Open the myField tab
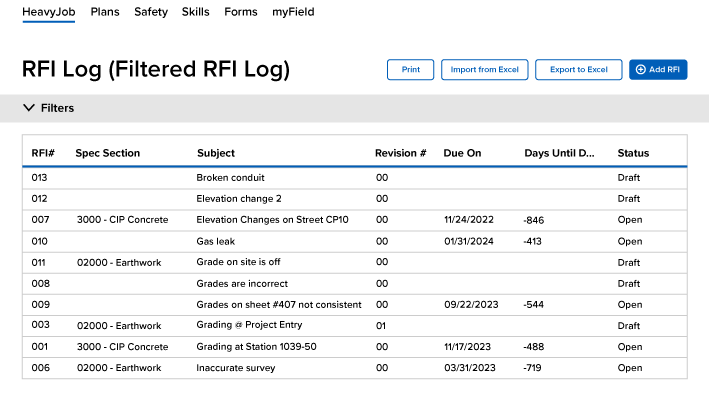This screenshot has height=394, width=709. pos(293,12)
